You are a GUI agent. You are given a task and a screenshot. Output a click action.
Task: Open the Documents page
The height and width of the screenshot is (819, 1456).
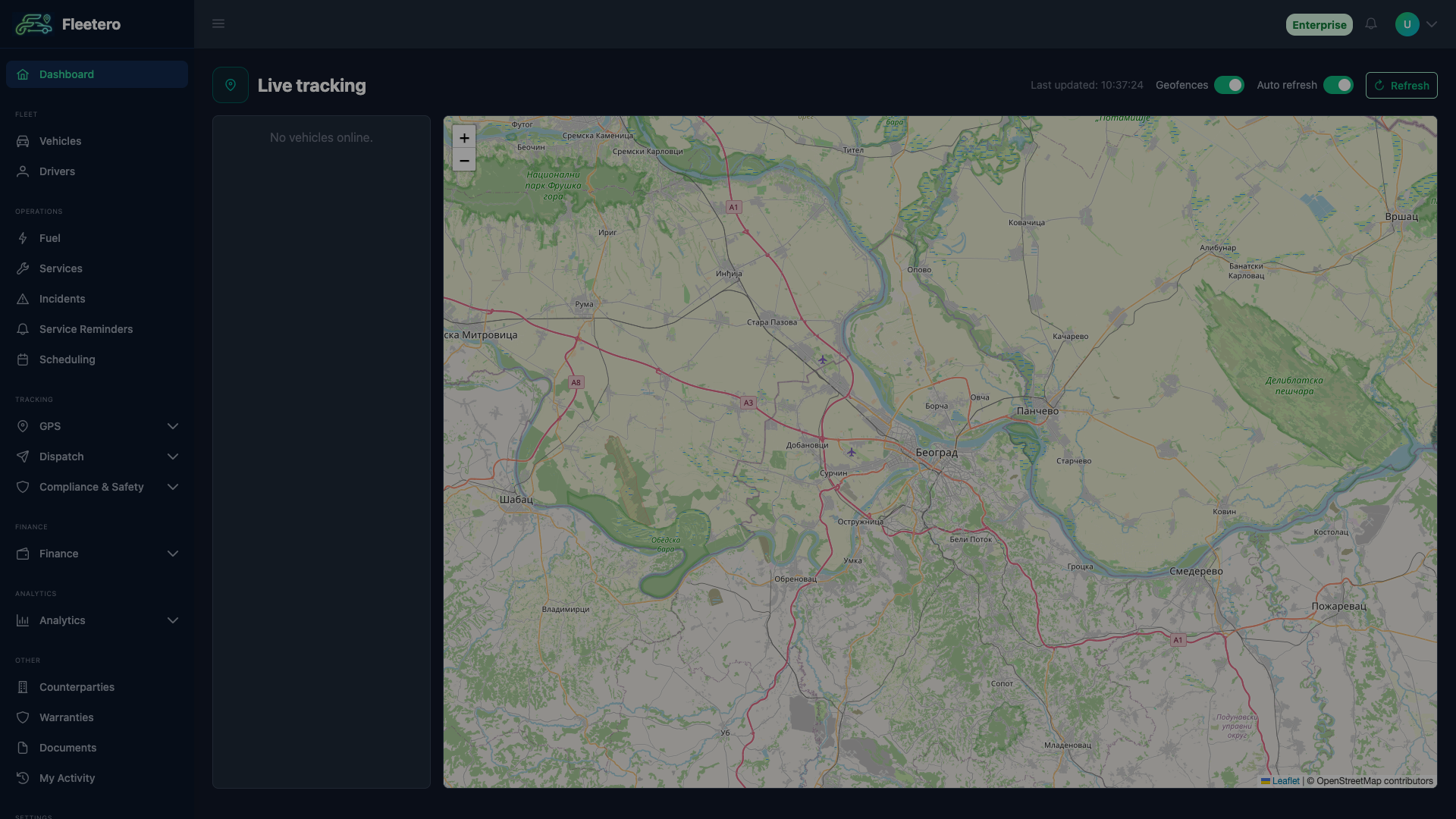(x=97, y=748)
